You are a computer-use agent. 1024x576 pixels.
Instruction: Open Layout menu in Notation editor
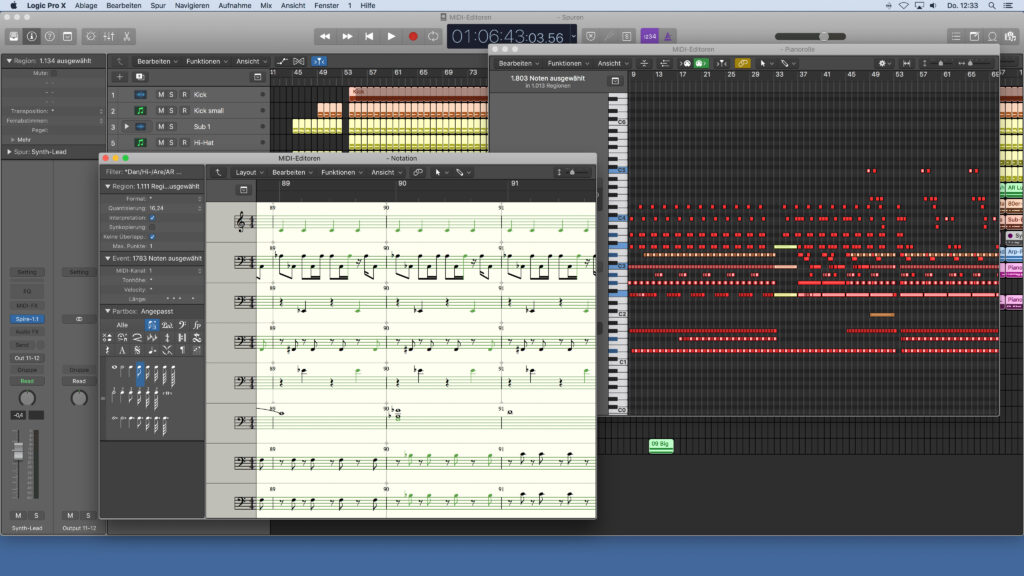pyautogui.click(x=249, y=172)
